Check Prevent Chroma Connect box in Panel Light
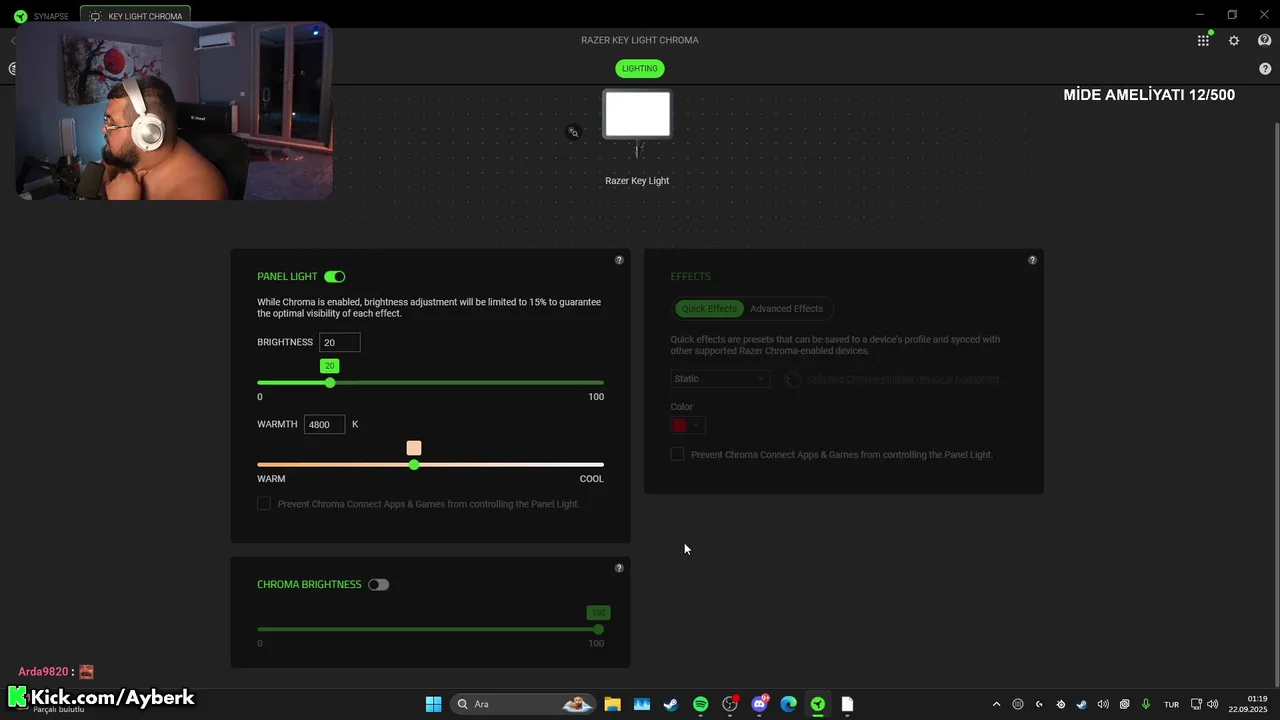The height and width of the screenshot is (720, 1280). [x=264, y=504]
